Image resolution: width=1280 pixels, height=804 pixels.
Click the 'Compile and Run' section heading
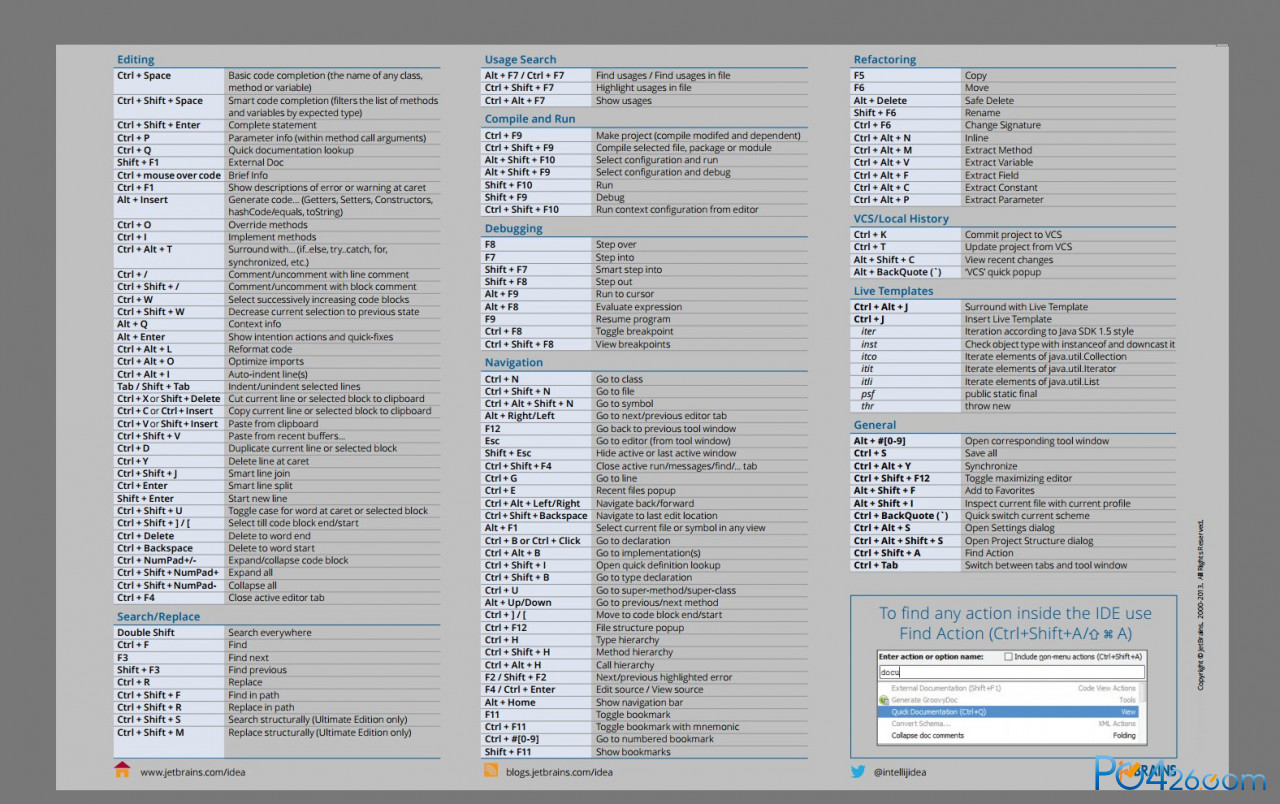(530, 119)
